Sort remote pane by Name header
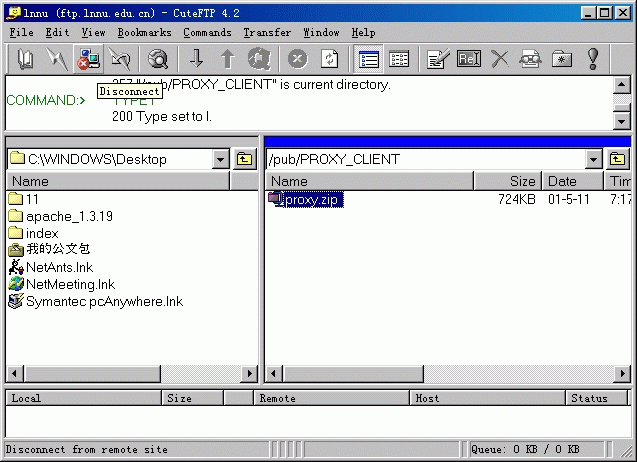The width and height of the screenshot is (637, 462). [369, 181]
